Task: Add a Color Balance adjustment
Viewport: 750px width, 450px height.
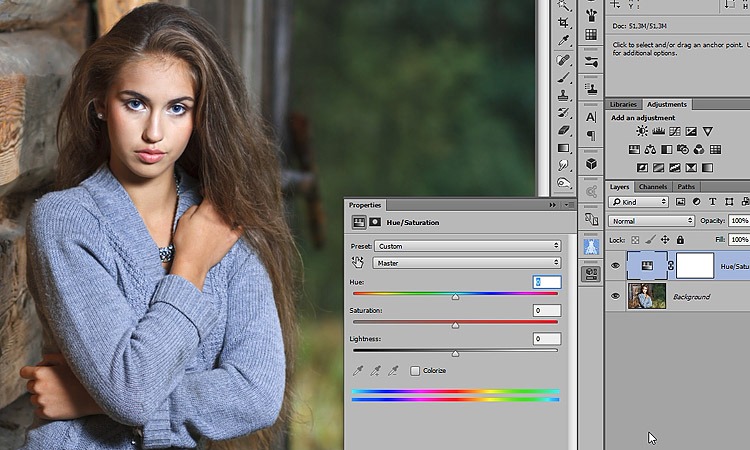Action: point(651,150)
